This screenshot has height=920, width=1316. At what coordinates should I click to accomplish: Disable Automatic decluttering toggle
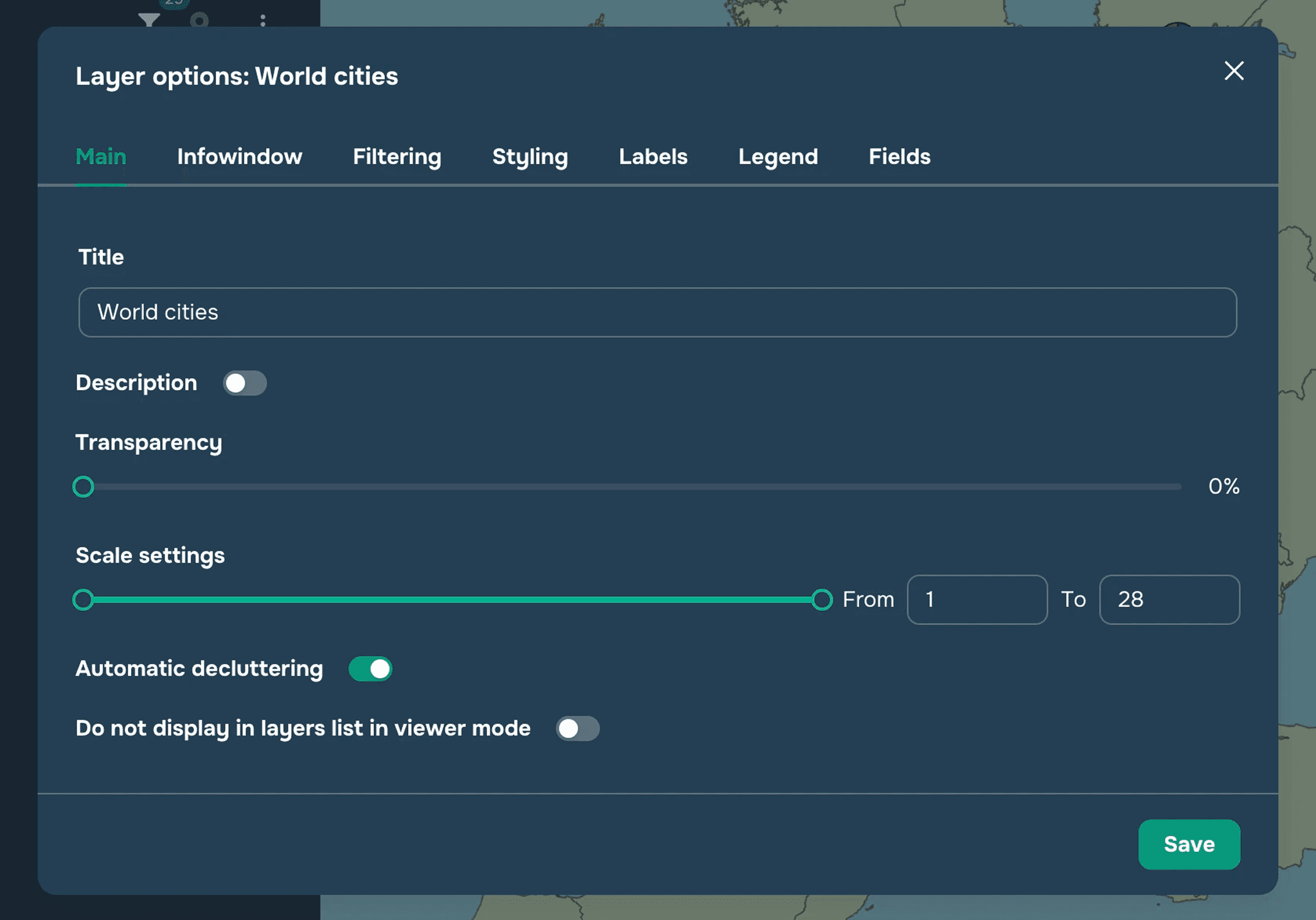tap(371, 669)
